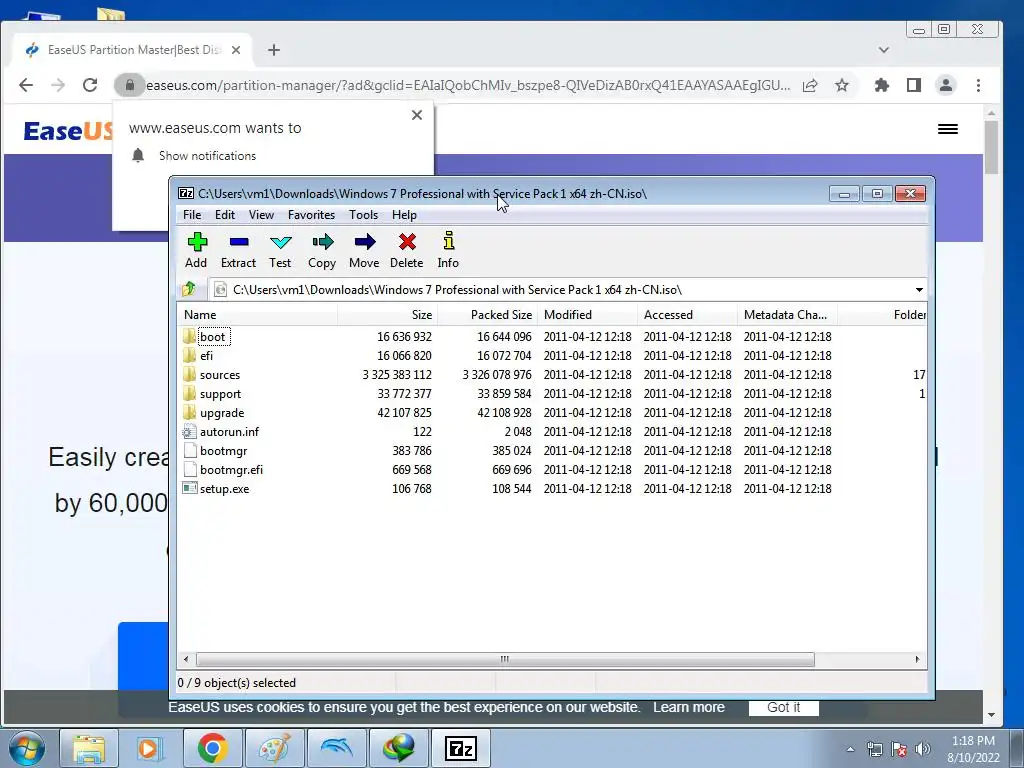Open the Tools menu
The width and height of the screenshot is (1024, 768).
click(x=363, y=215)
